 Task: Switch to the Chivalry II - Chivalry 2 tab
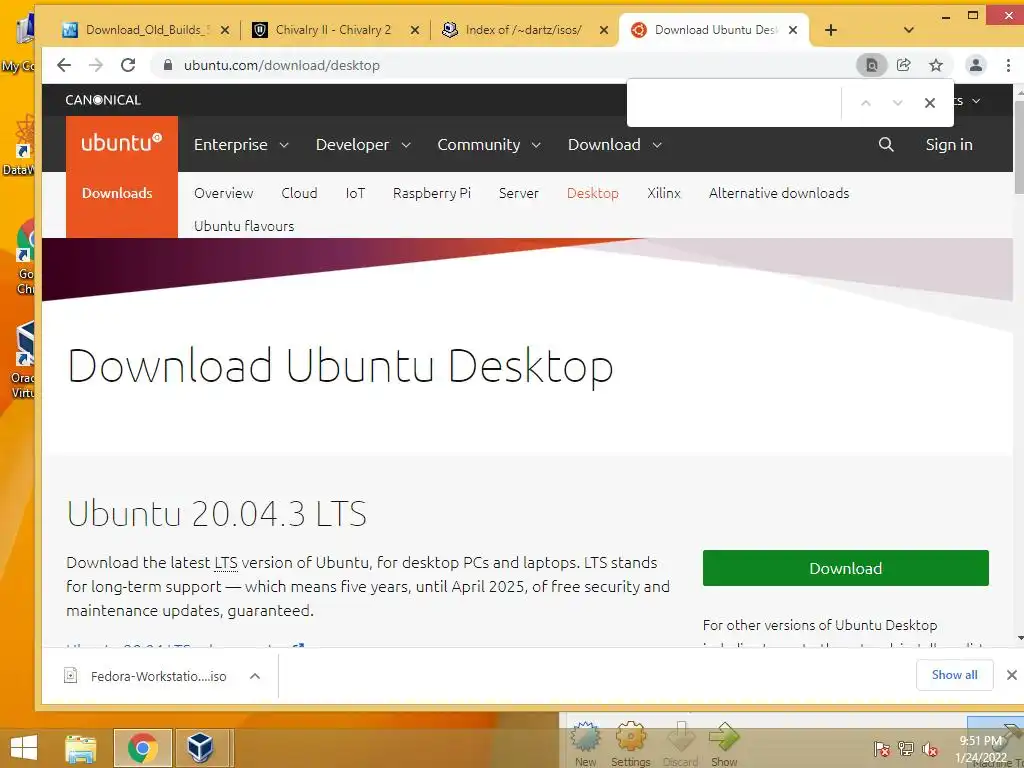click(x=333, y=30)
